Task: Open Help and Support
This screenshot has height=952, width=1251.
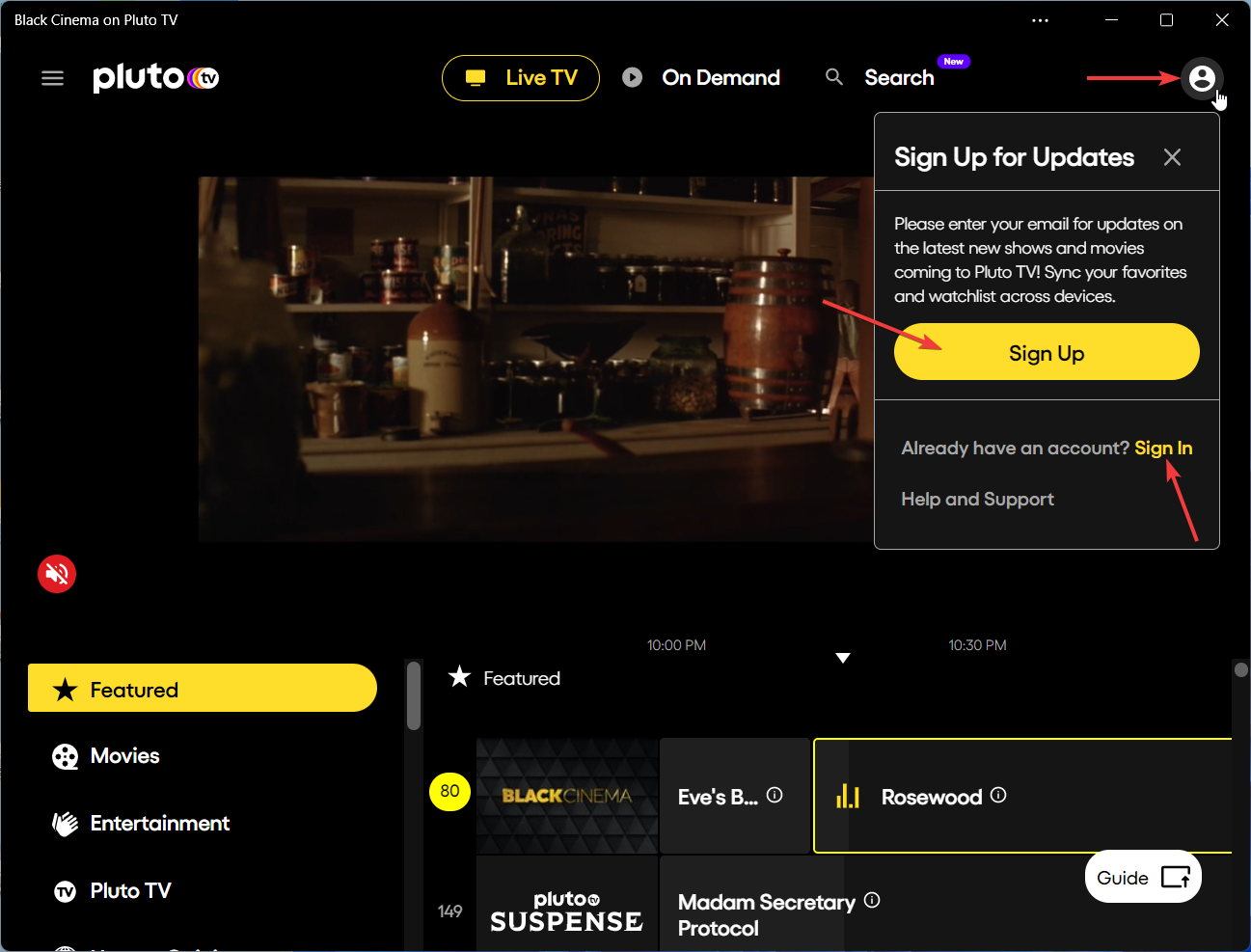Action: click(x=977, y=499)
